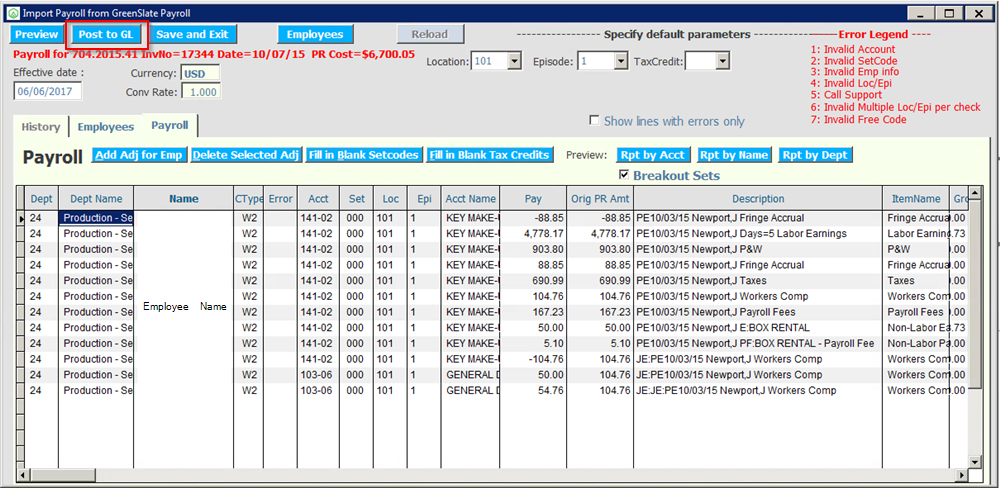Click the grid scroll up arrow
Screen dimensions: 1000x488
(974, 193)
